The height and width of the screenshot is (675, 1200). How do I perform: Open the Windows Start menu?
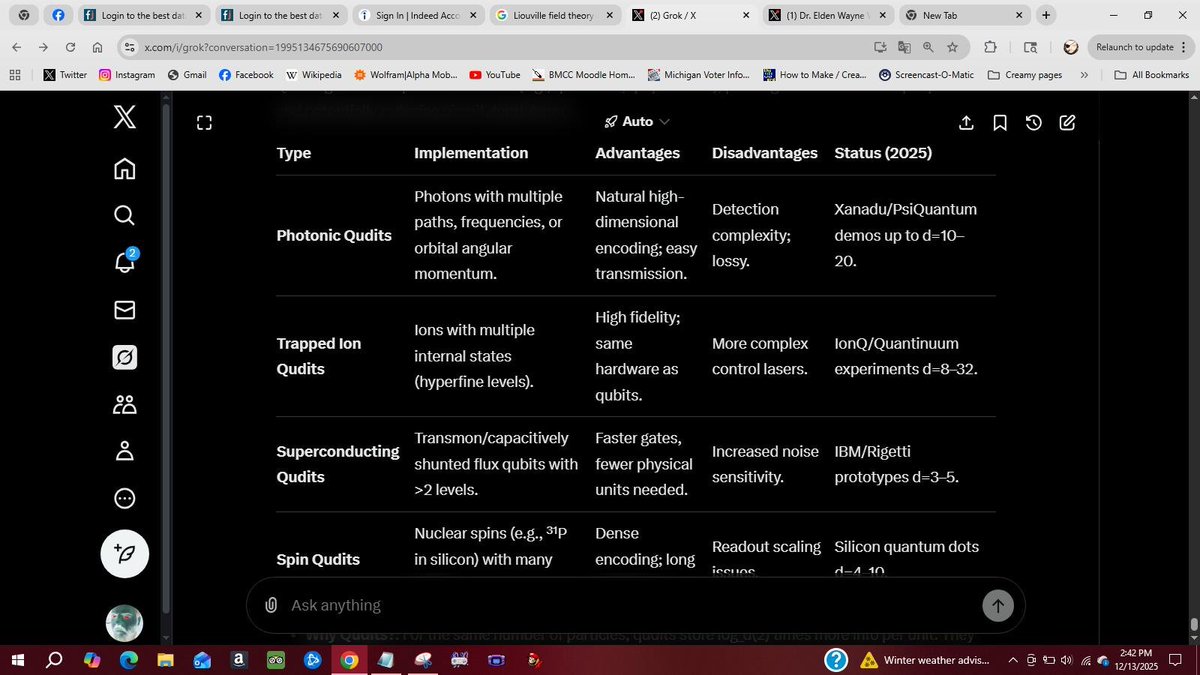[17, 660]
